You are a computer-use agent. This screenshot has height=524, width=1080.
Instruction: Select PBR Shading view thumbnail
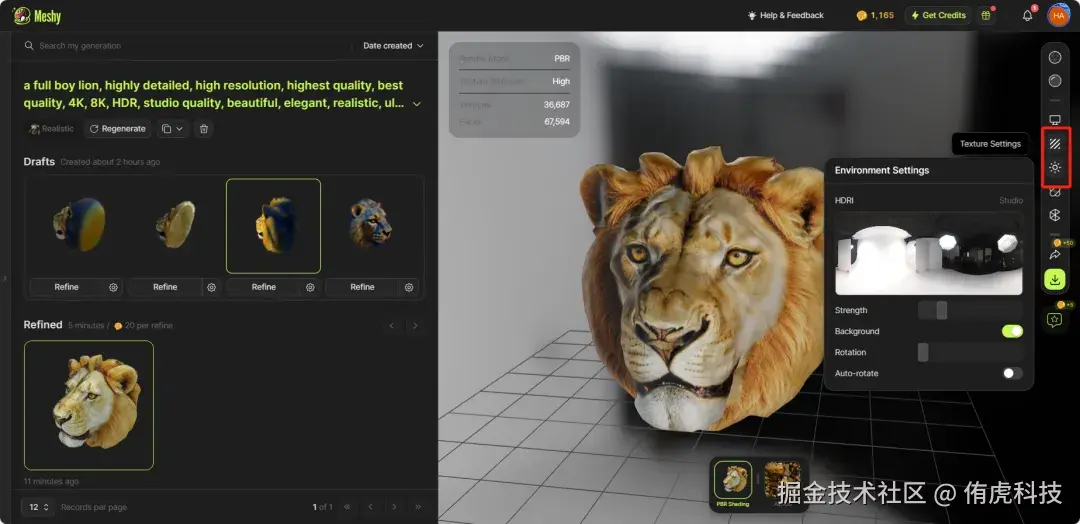pos(732,480)
